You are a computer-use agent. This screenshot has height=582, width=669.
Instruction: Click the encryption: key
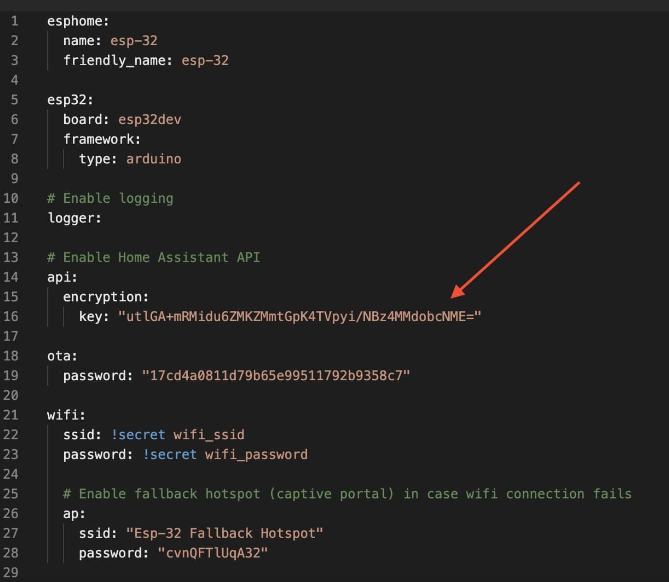coord(106,297)
